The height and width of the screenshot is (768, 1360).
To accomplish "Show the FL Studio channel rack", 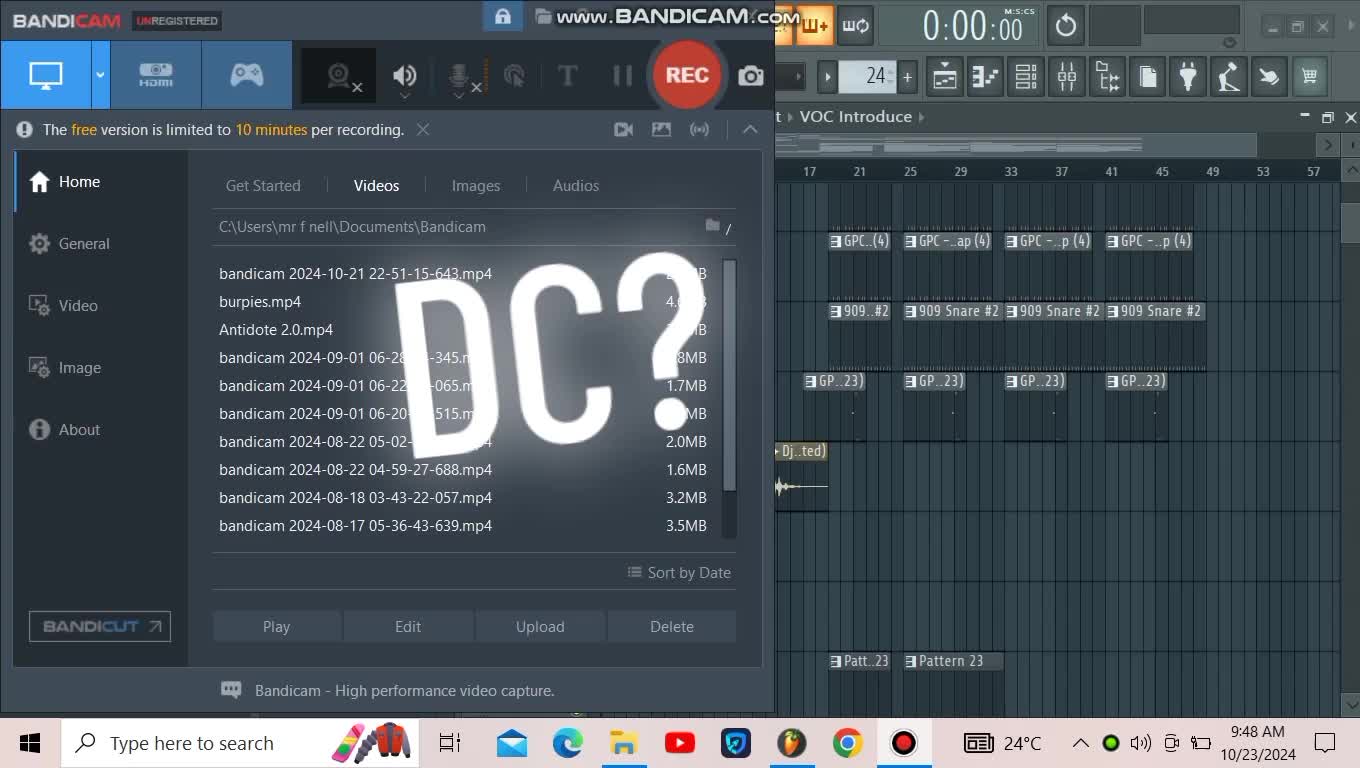I will (1025, 77).
